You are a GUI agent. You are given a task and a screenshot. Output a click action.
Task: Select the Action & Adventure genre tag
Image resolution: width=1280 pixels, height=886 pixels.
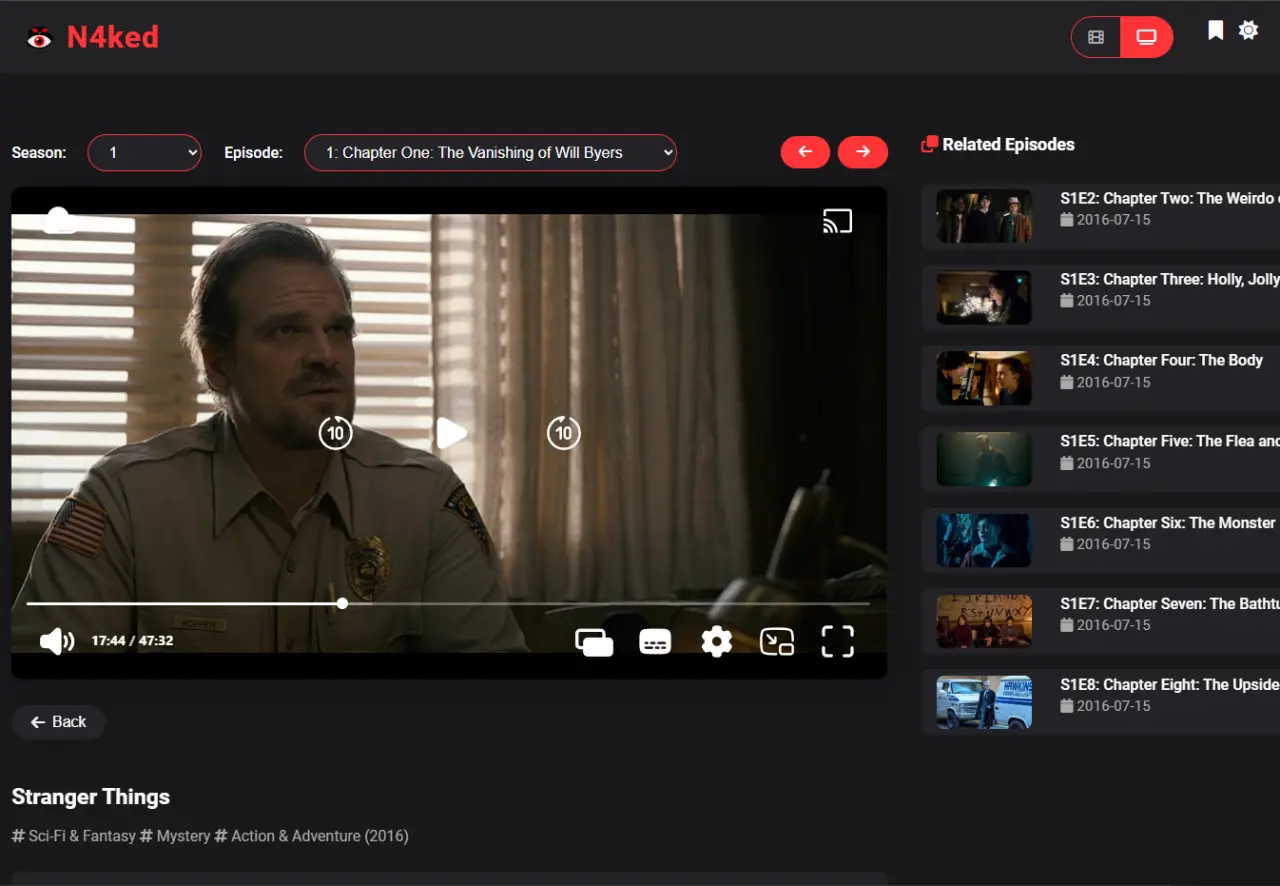tap(290, 836)
